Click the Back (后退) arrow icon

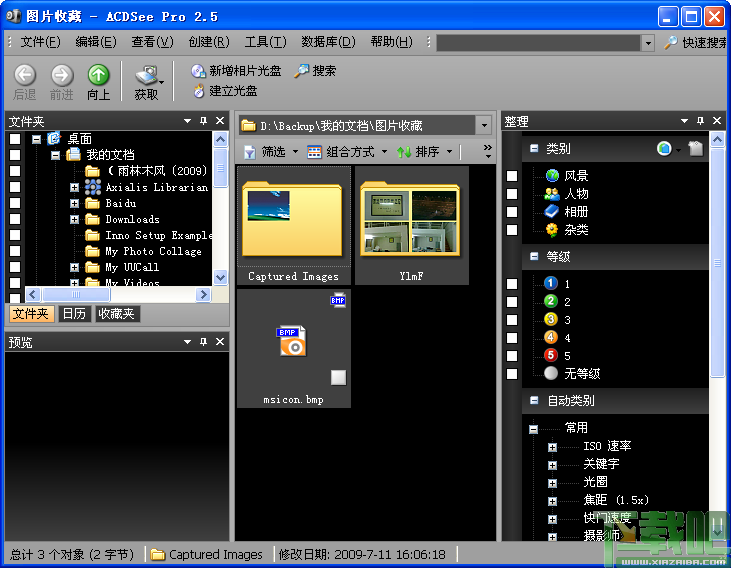click(x=24, y=75)
